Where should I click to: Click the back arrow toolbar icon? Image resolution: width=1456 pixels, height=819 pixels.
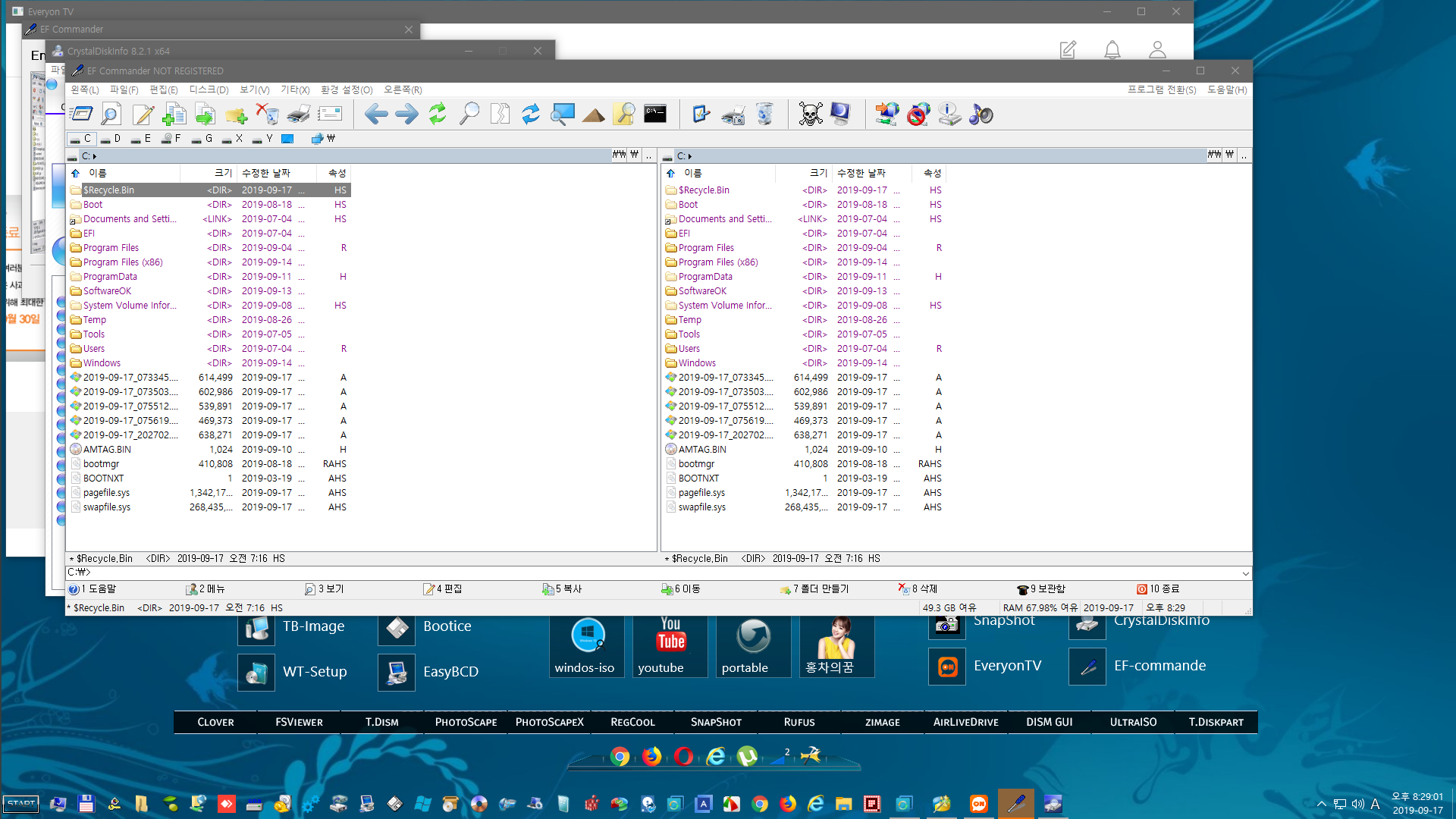coord(376,115)
